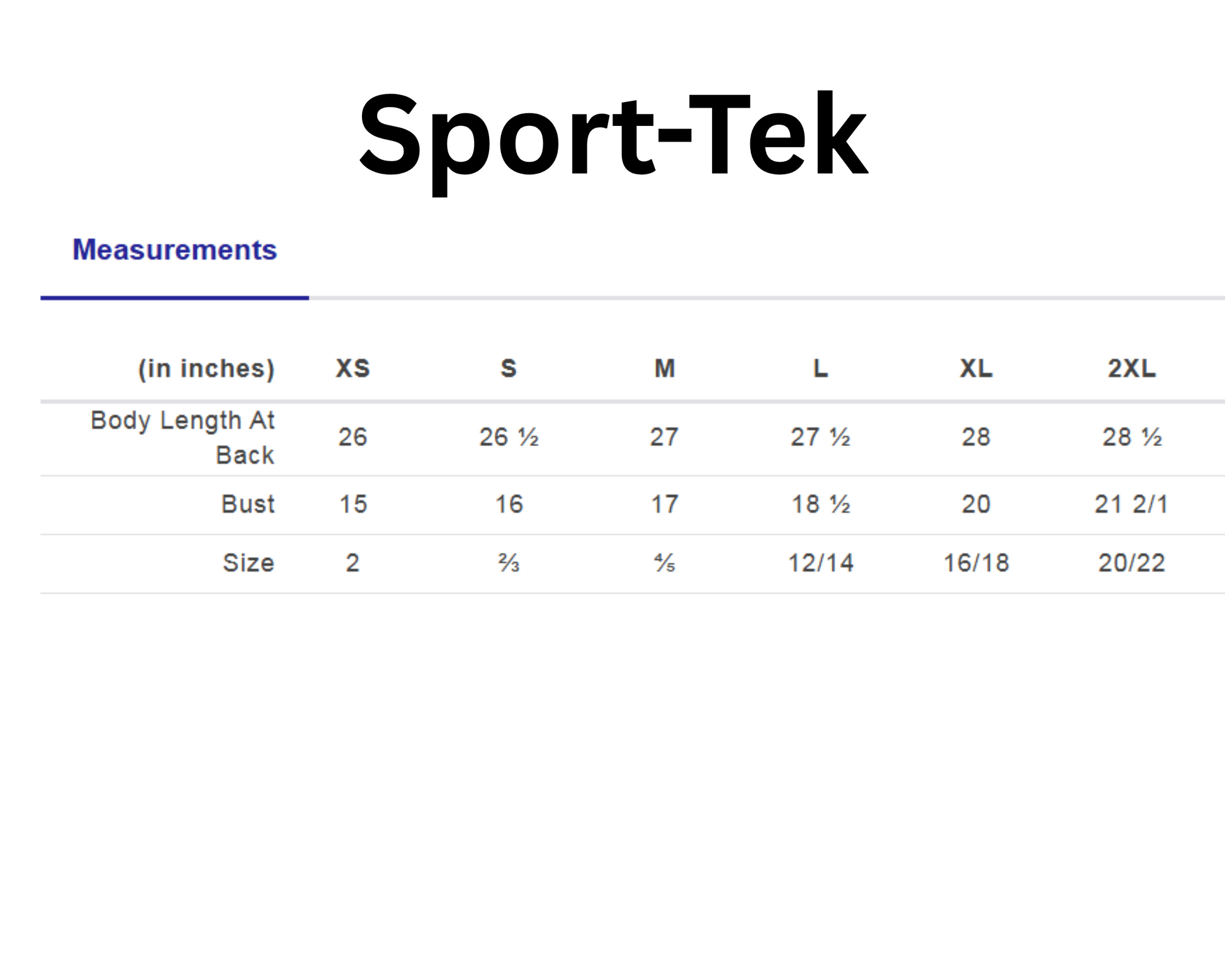1225x980 pixels.
Task: Click the bust value 15 under XS
Action: pos(353,504)
